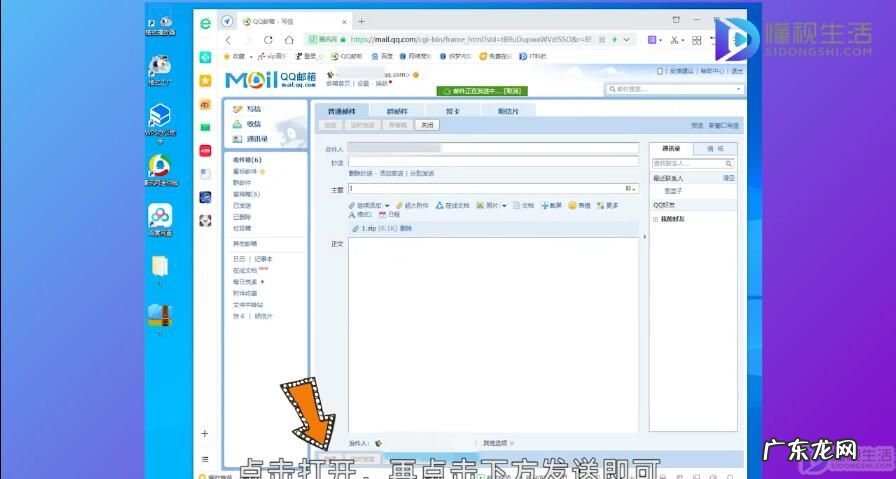The image size is (896, 479).
Task: Open the Baidu Netdisk desktop shortcut
Action: tap(160, 221)
